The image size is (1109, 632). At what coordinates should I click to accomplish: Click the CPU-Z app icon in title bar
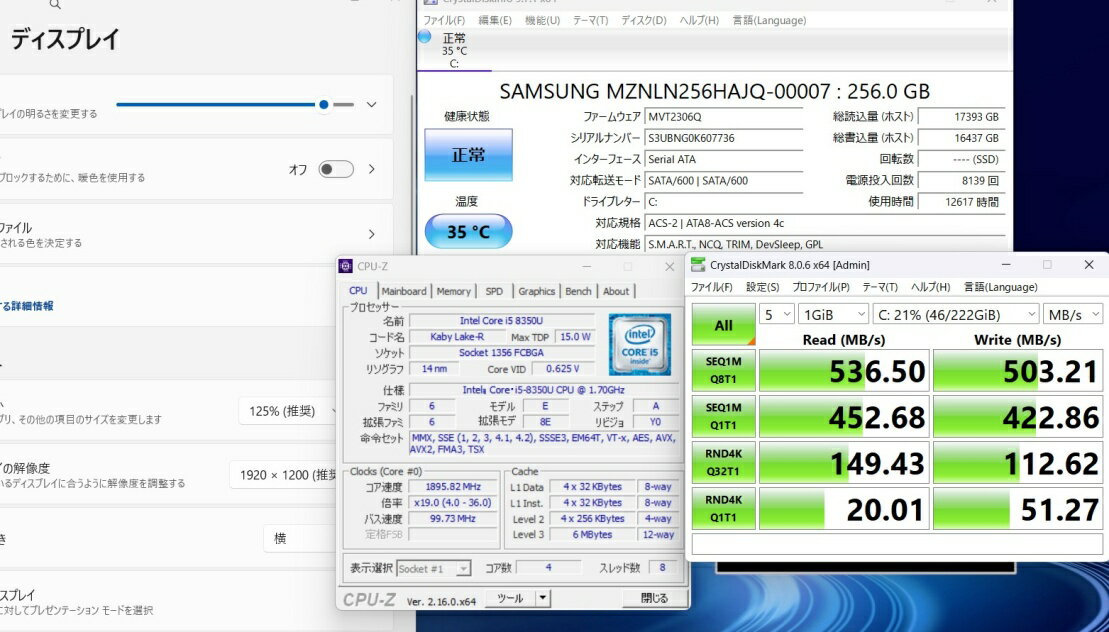[x=347, y=266]
